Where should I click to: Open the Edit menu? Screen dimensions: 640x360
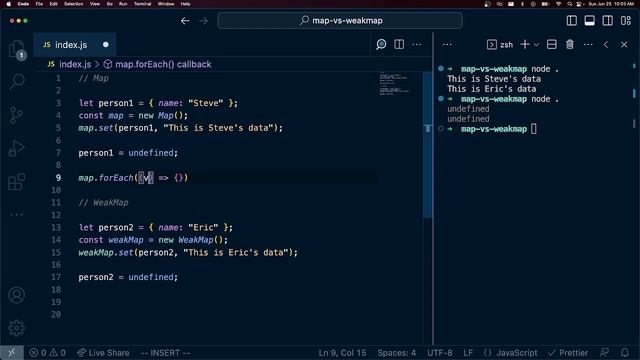[x=53, y=4]
